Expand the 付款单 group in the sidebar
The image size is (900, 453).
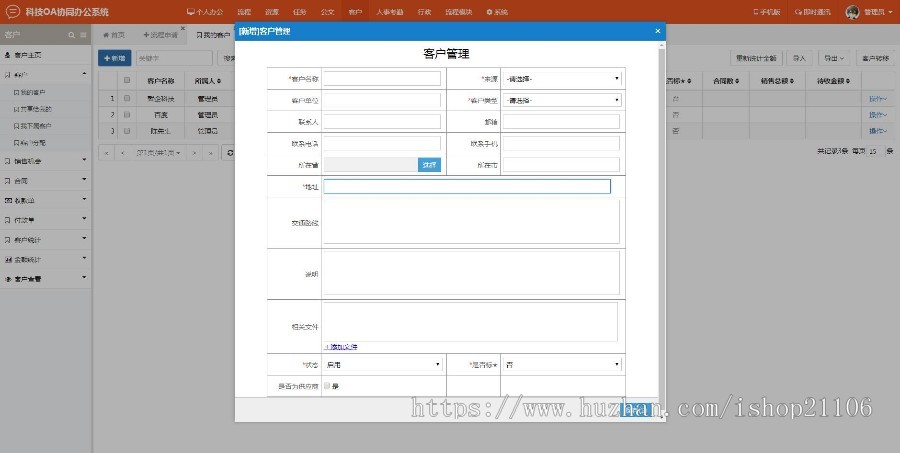coord(45,219)
